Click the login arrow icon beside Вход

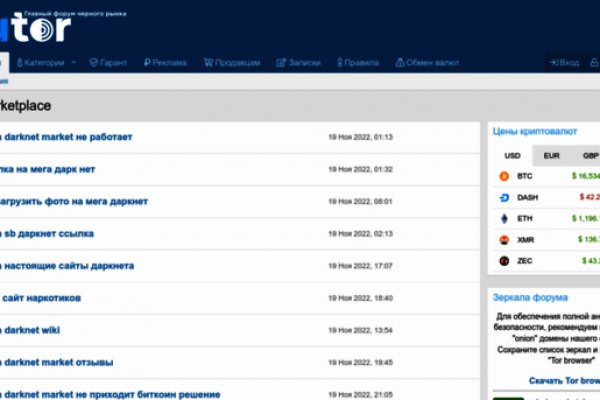click(x=553, y=62)
